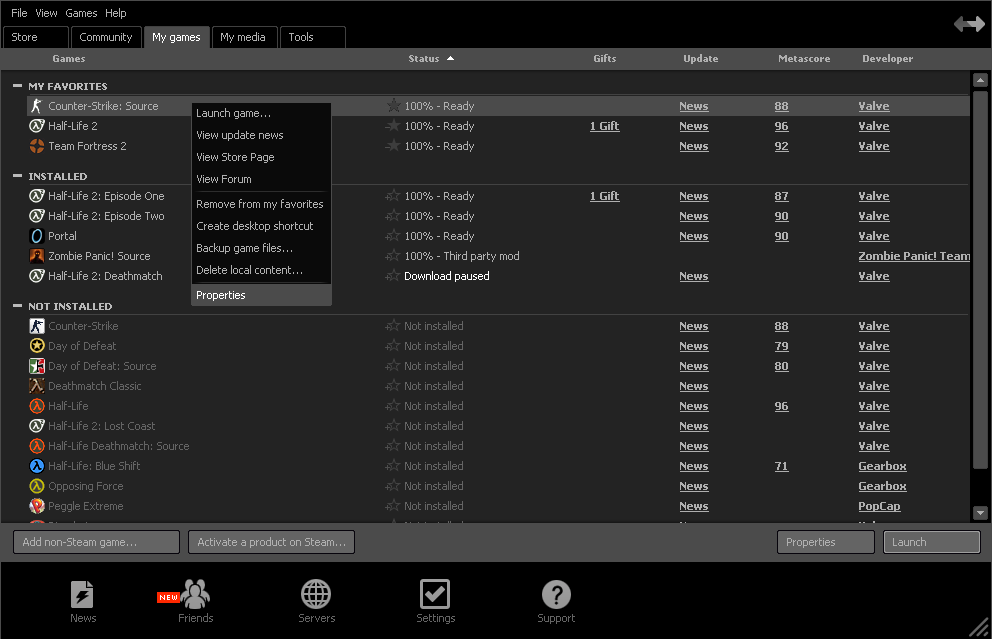Collapse the Not Installed section

tap(17, 306)
